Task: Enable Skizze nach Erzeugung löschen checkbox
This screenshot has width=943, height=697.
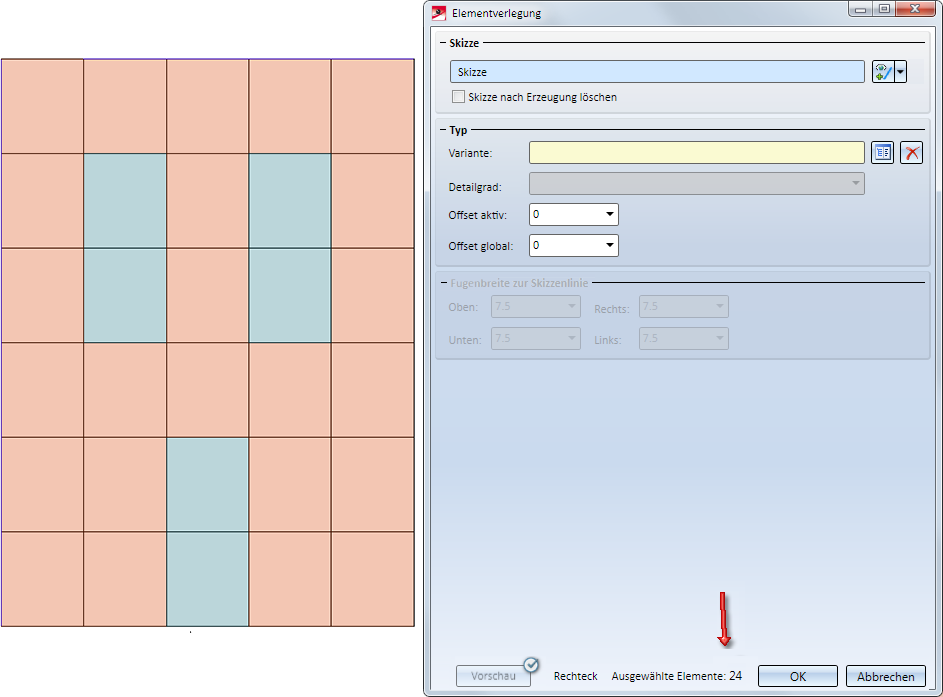Action: [458, 97]
